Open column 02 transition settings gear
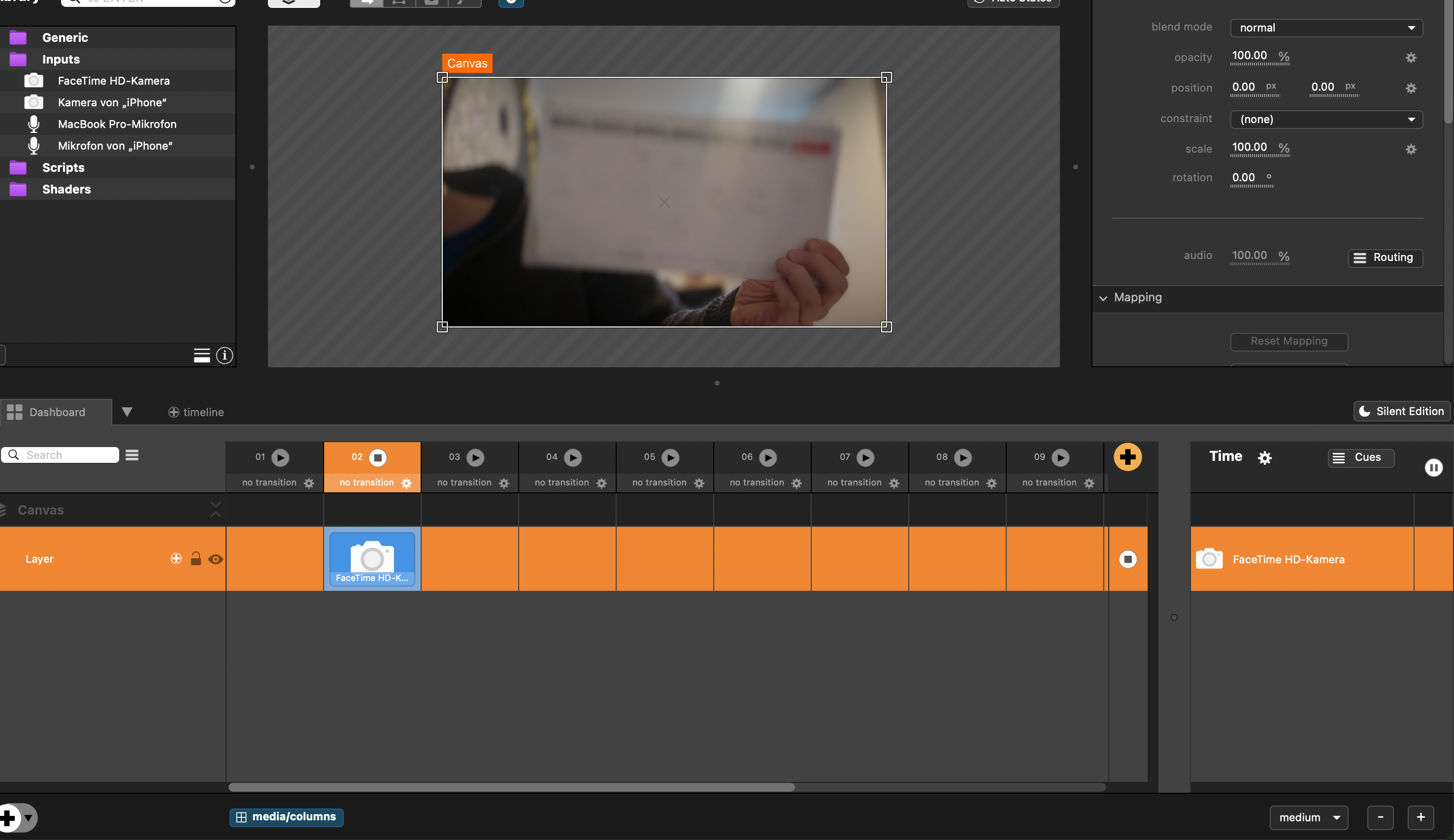The width and height of the screenshot is (1454, 840). click(x=406, y=483)
